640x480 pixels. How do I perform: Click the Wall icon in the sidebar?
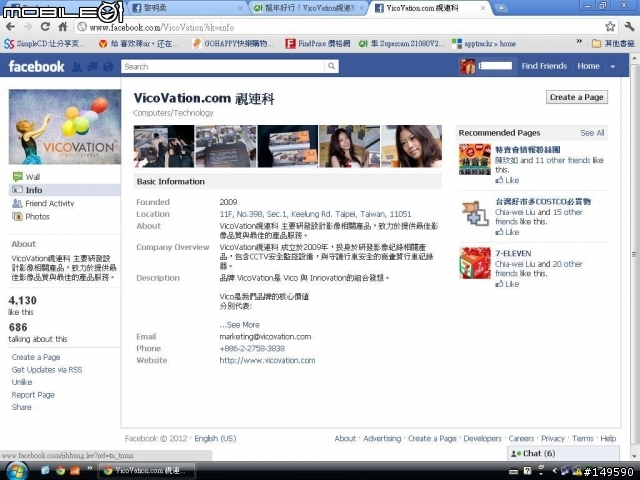18,177
